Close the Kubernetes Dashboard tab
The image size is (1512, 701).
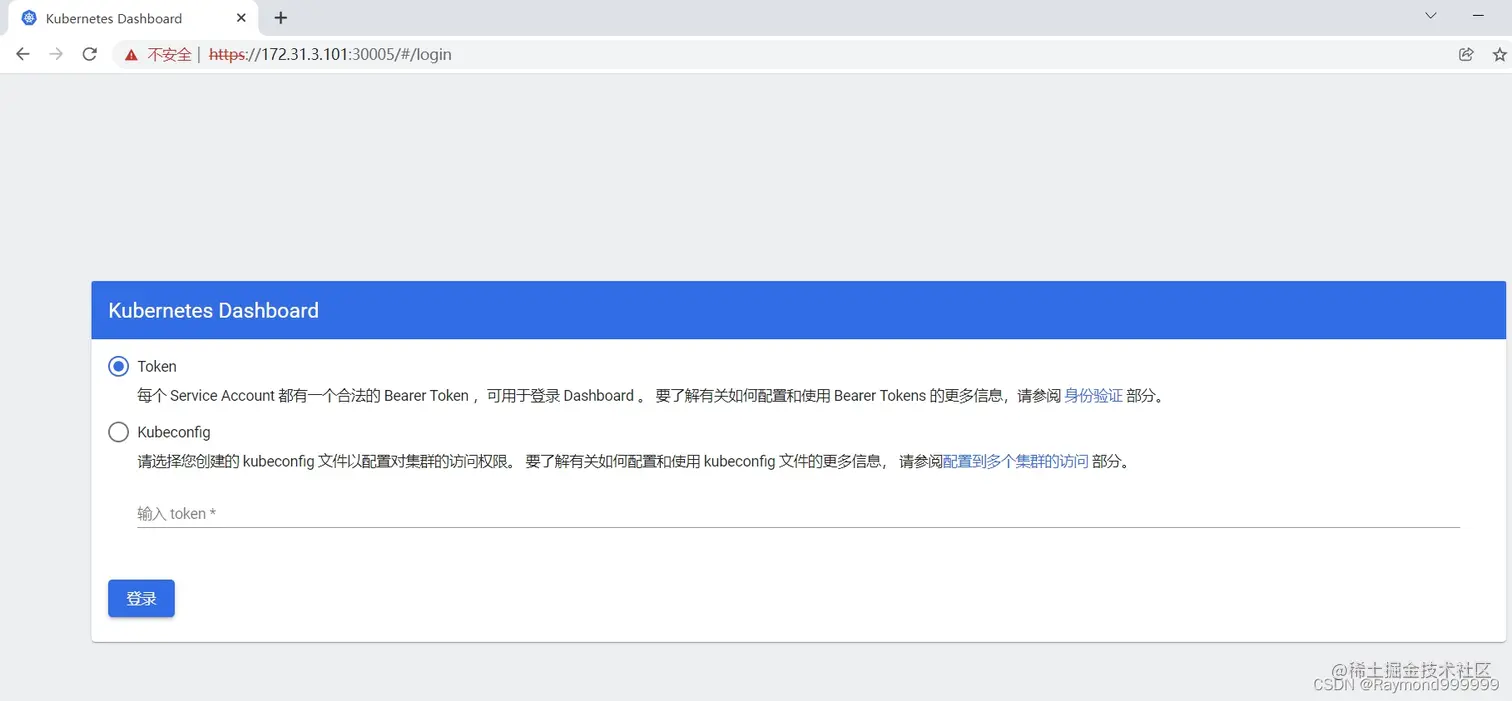click(240, 17)
